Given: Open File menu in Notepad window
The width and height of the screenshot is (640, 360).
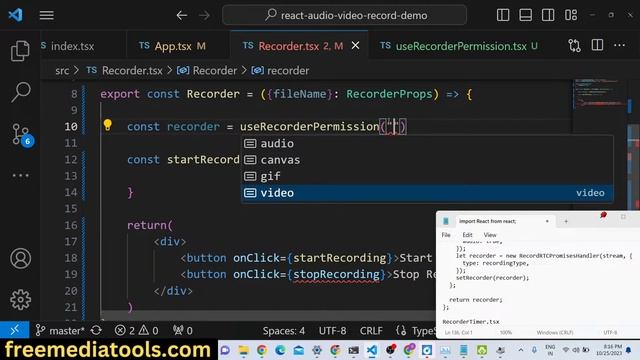Looking at the screenshot, I should (446, 235).
